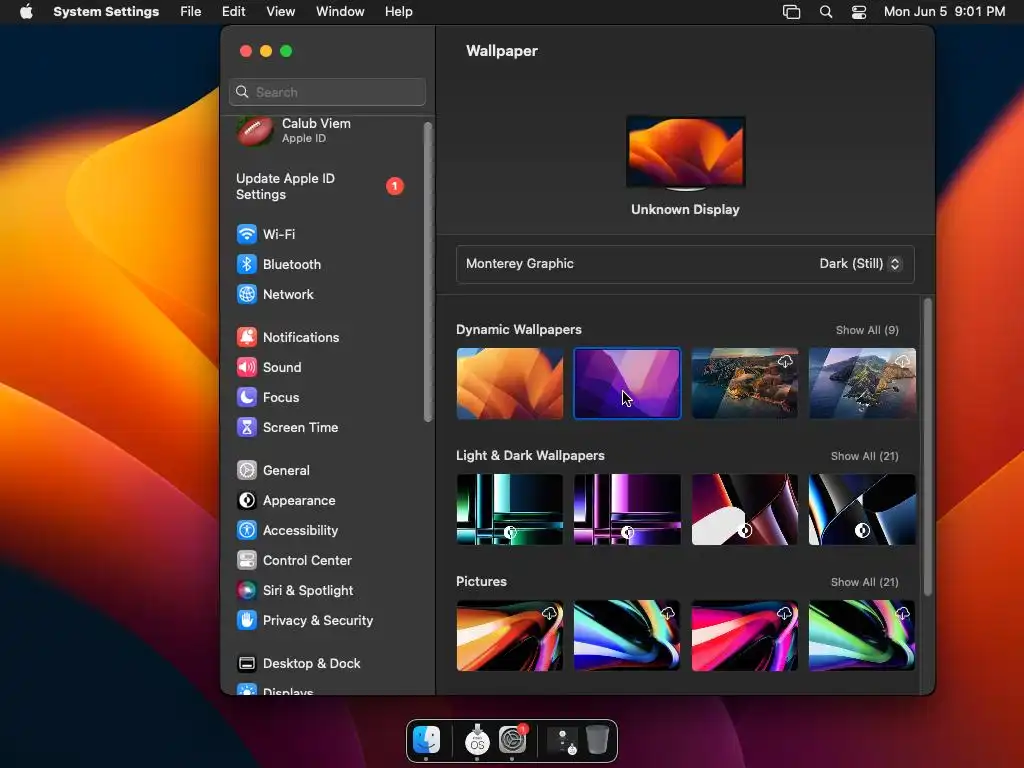Open Appearance icon in sidebar
Screen dimensions: 1024x768
pos(247,500)
